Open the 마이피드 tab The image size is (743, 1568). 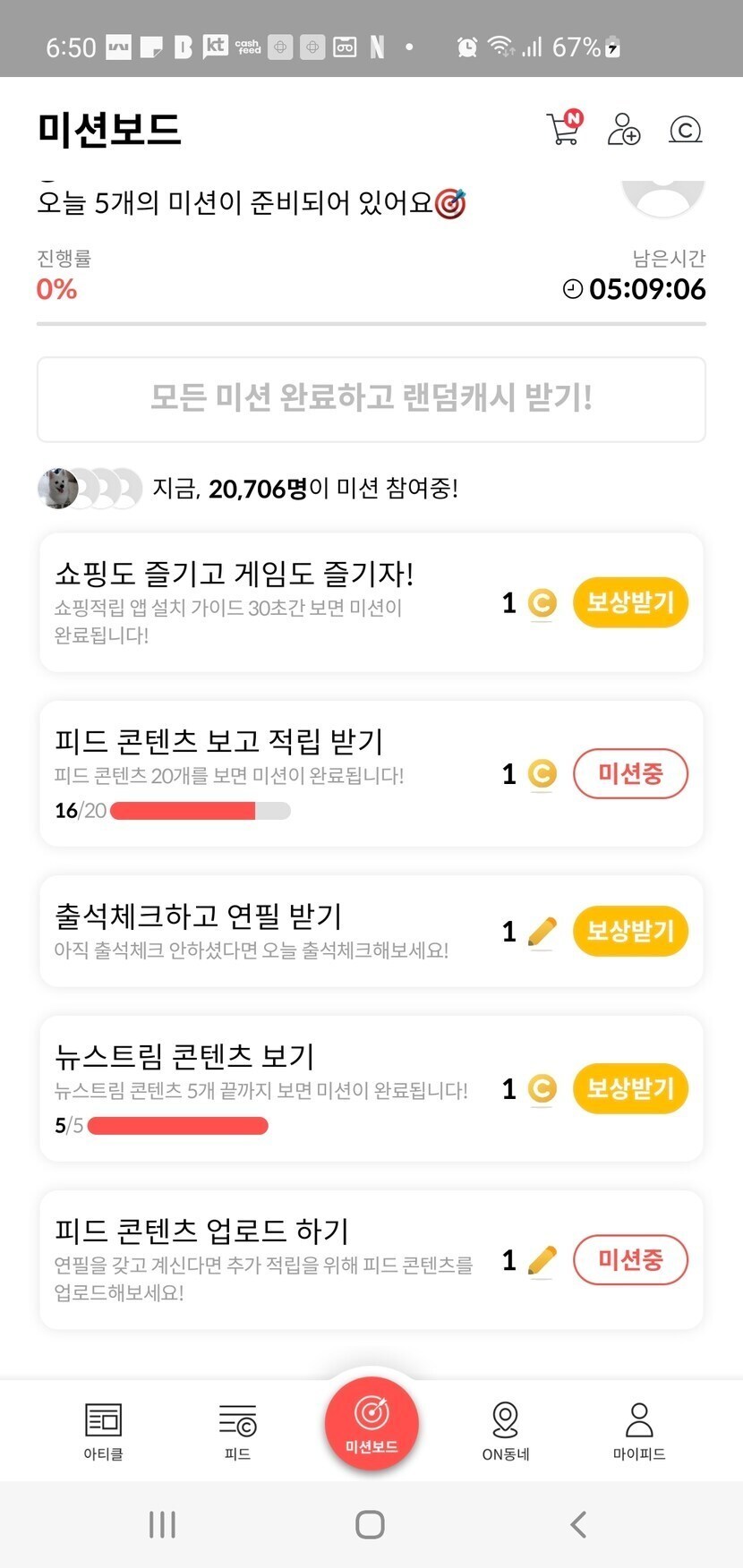click(x=639, y=1431)
